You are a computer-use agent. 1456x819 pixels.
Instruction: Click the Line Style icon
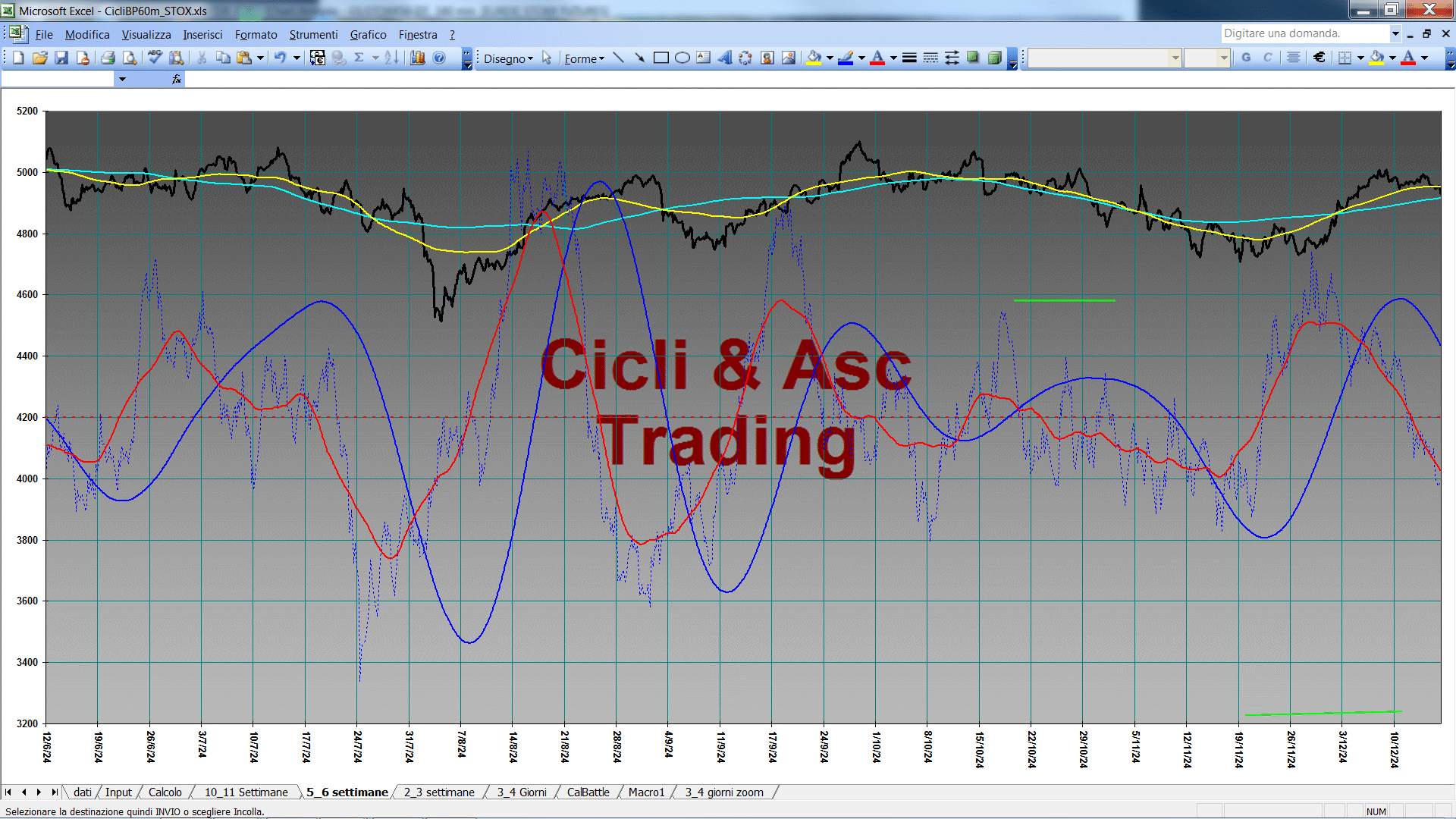click(909, 58)
